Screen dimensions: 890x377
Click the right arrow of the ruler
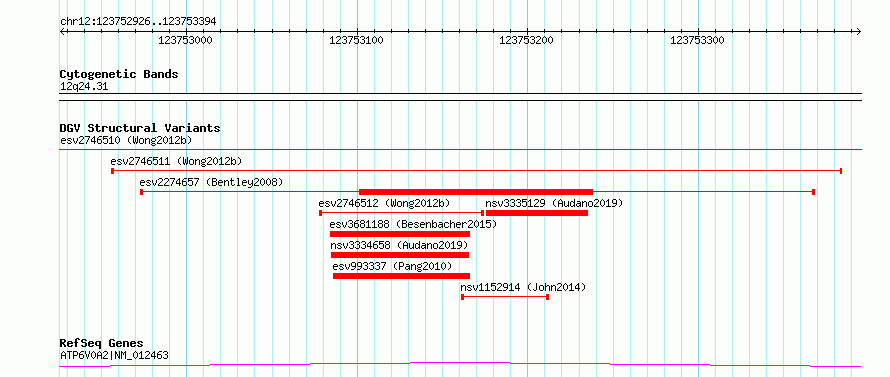[x=858, y=32]
